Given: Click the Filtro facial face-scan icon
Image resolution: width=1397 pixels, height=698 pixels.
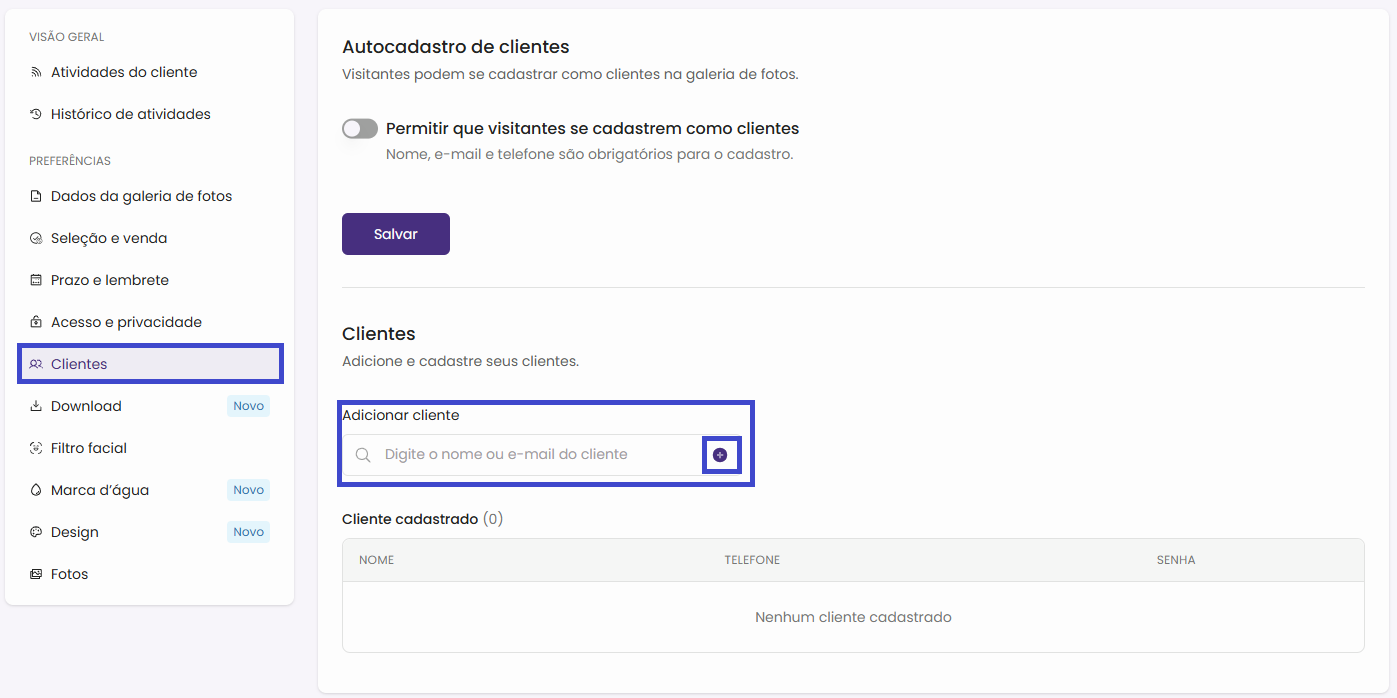Looking at the screenshot, I should pos(36,448).
